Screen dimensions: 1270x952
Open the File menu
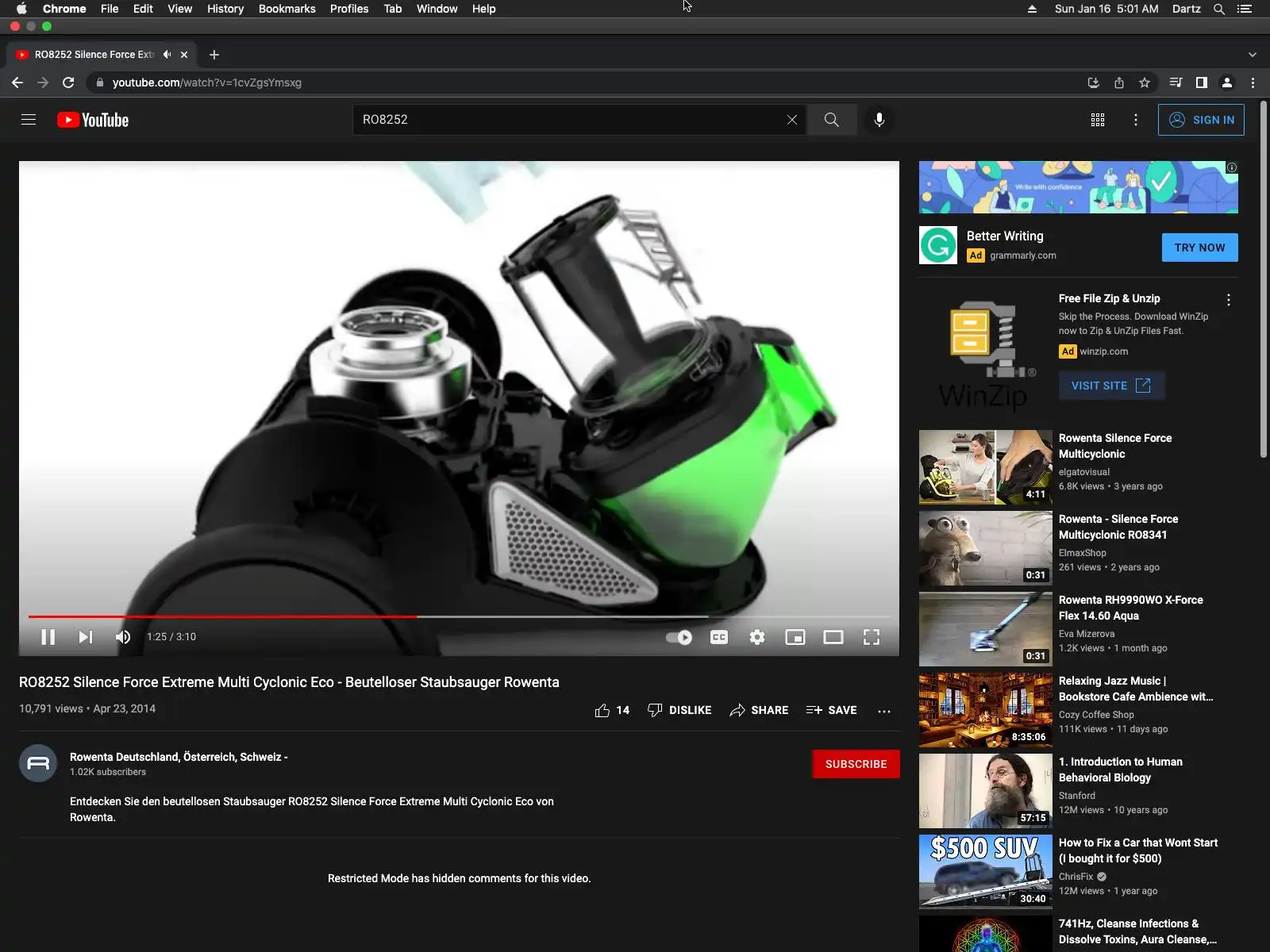tap(110, 9)
